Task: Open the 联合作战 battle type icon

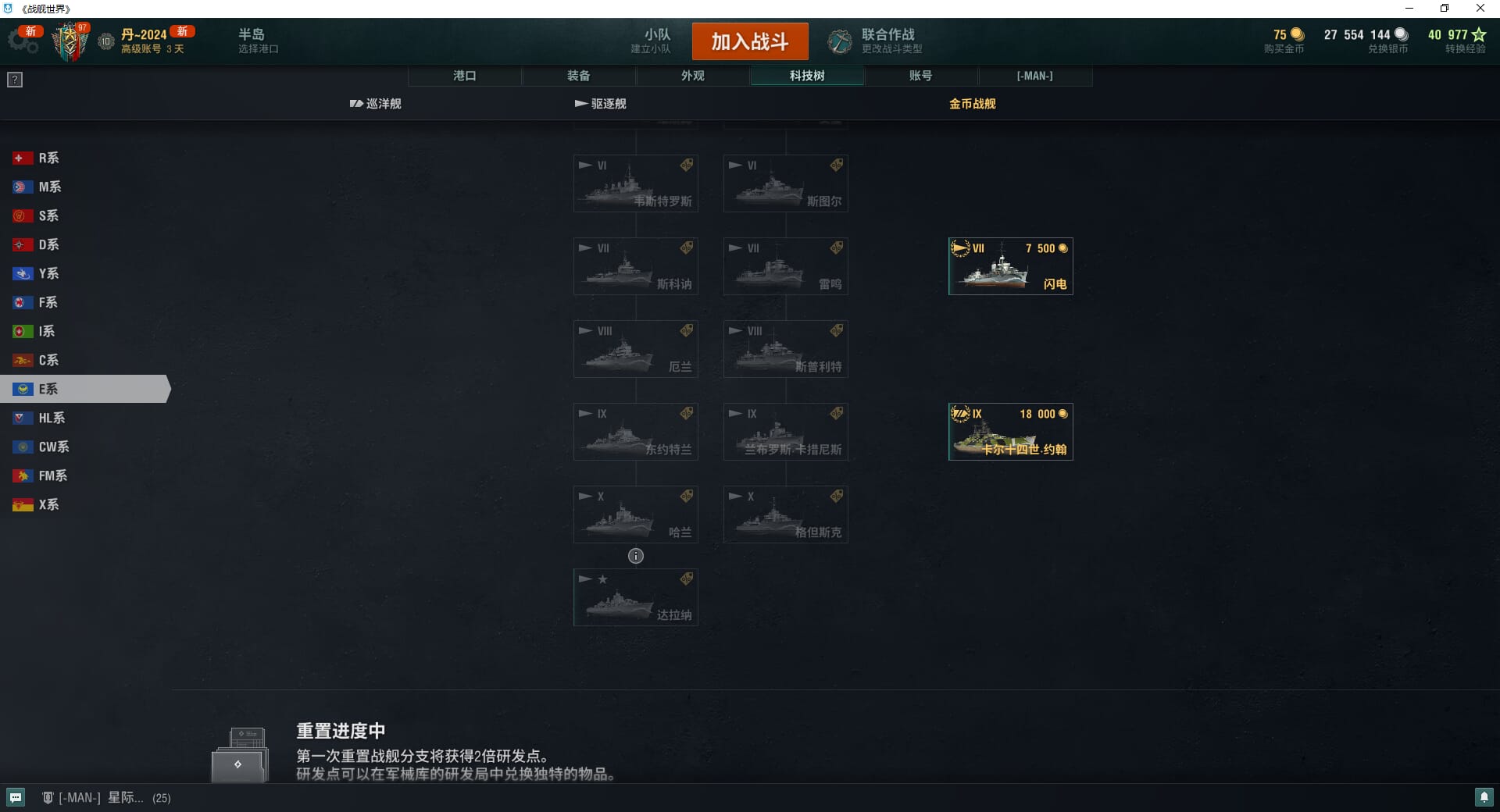Action: click(840, 41)
